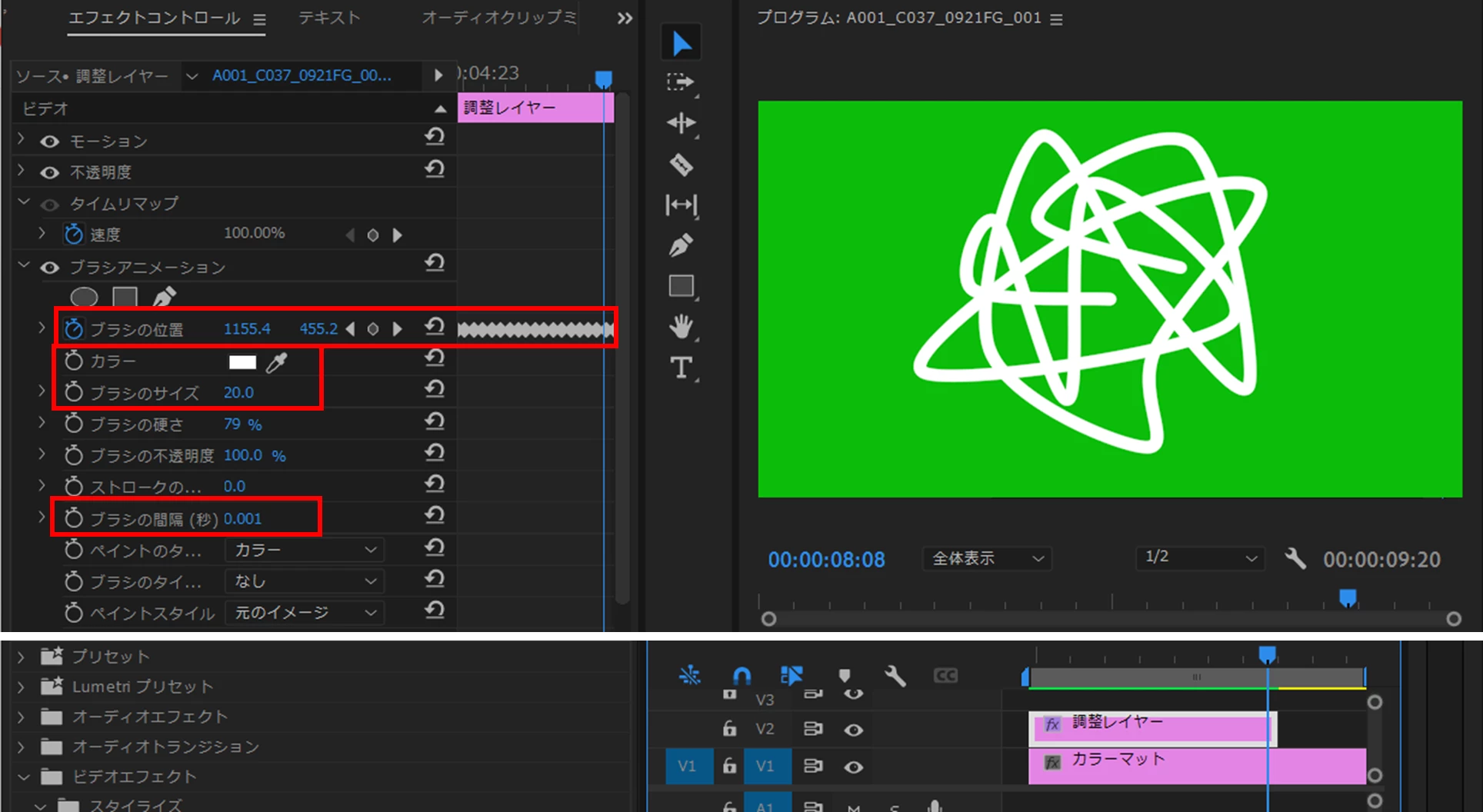
Task: Toggle V1 track output eye
Action: (853, 767)
